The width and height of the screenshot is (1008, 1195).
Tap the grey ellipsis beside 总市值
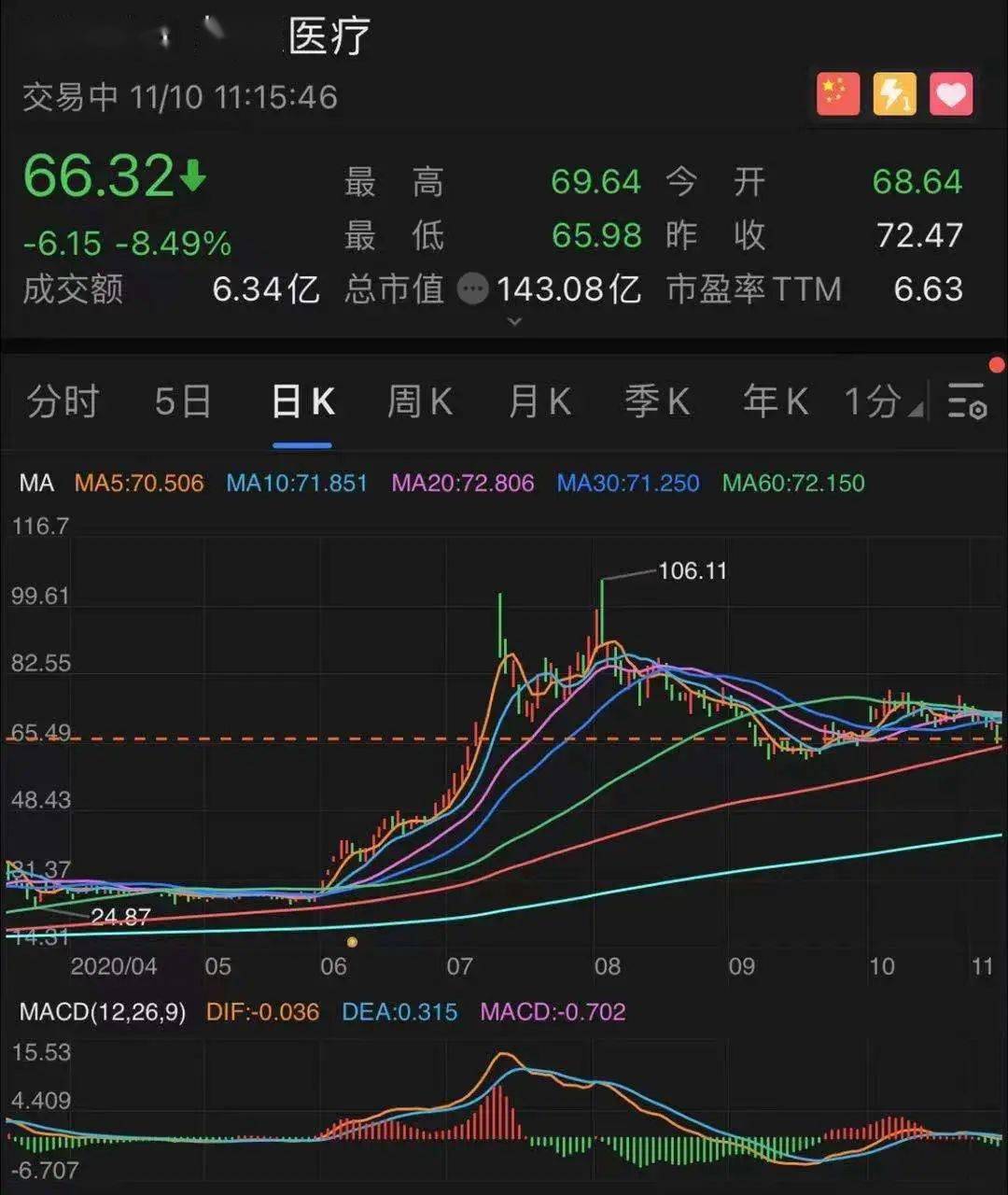[473, 289]
